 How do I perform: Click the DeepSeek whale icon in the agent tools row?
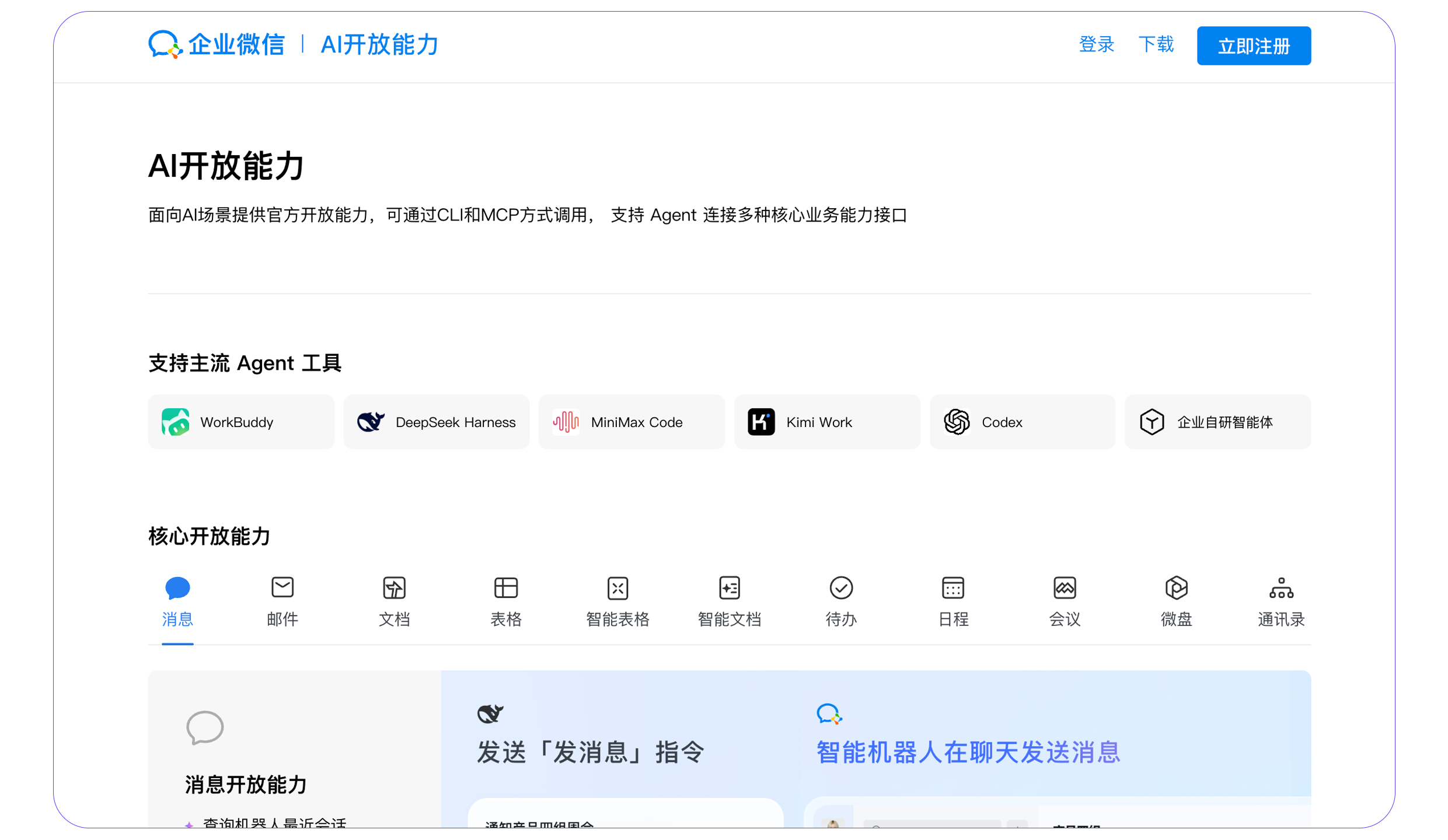[371, 421]
